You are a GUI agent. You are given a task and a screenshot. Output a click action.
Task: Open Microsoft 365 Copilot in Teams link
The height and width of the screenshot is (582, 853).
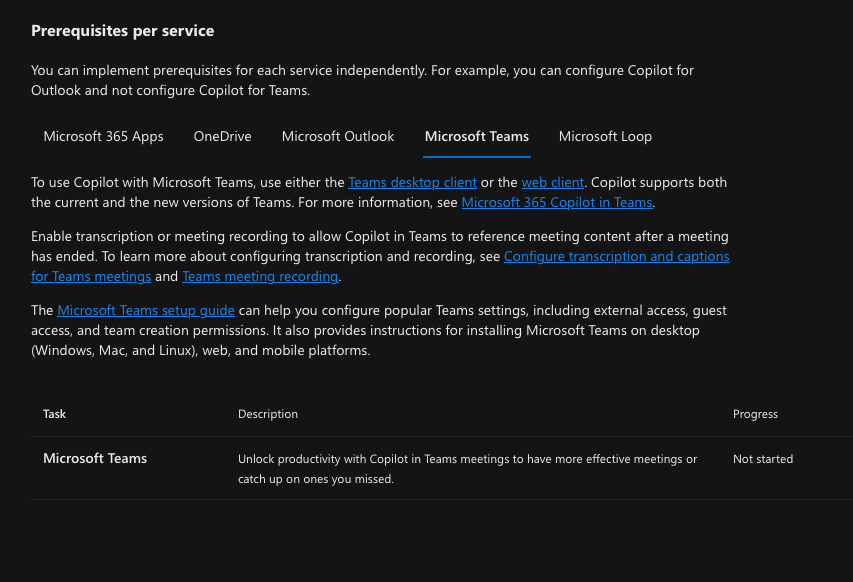(x=557, y=202)
